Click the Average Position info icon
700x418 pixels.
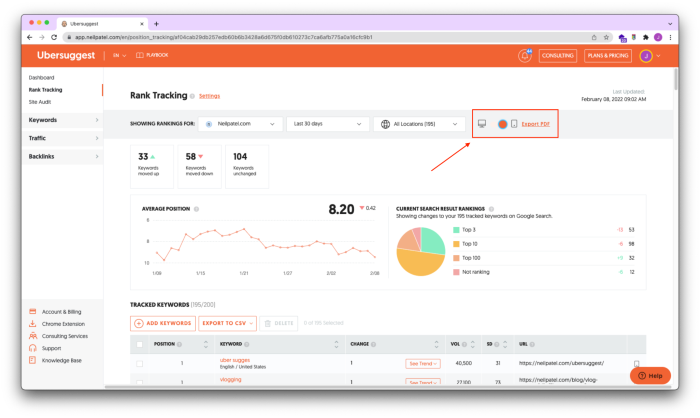(x=196, y=209)
